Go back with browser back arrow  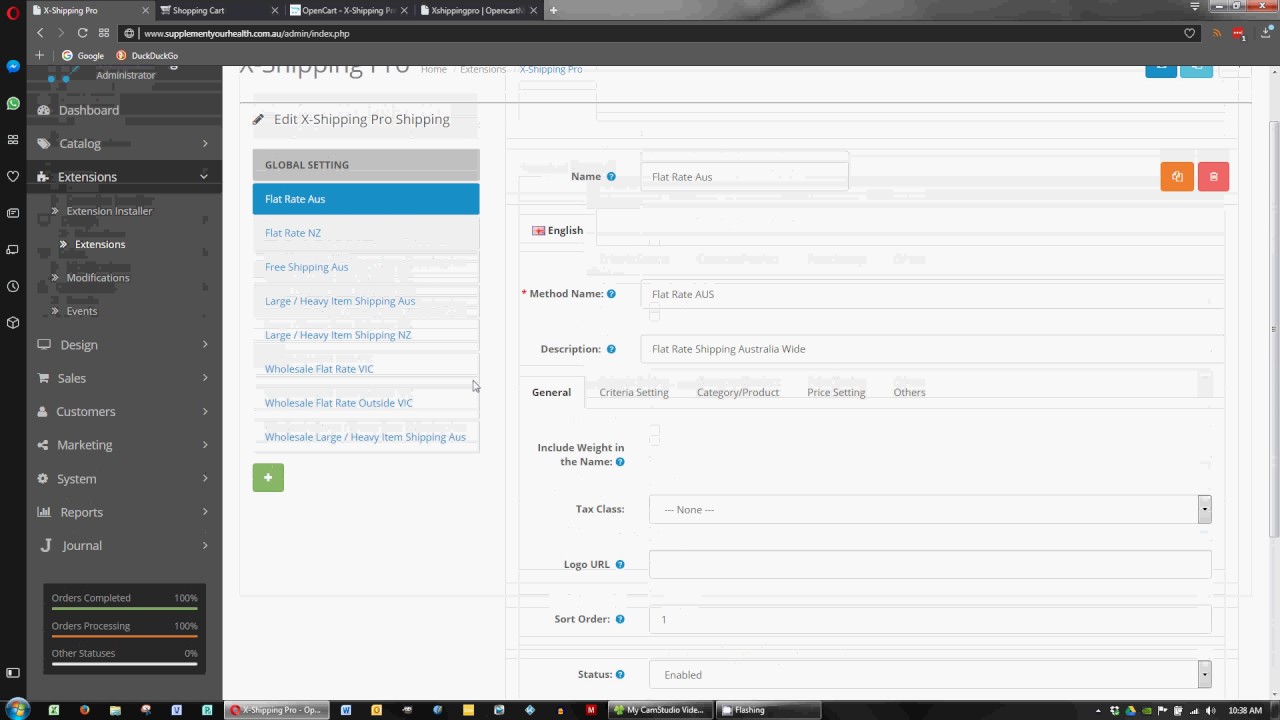pyautogui.click(x=40, y=33)
